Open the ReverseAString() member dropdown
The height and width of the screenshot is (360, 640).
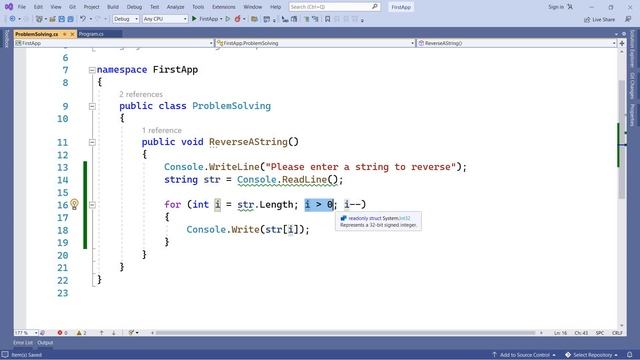click(x=516, y=43)
